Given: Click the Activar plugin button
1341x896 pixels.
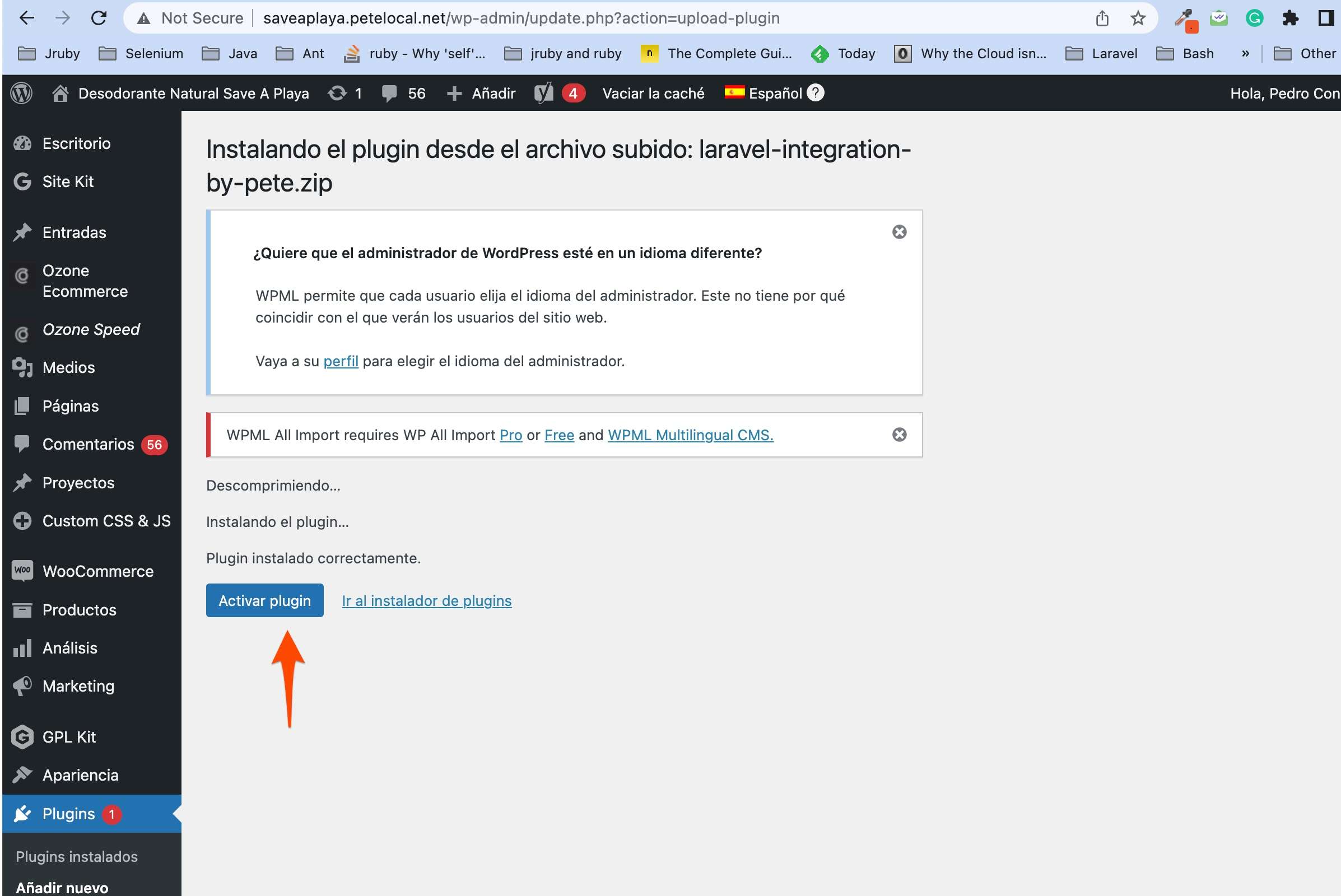Looking at the screenshot, I should click(x=264, y=600).
